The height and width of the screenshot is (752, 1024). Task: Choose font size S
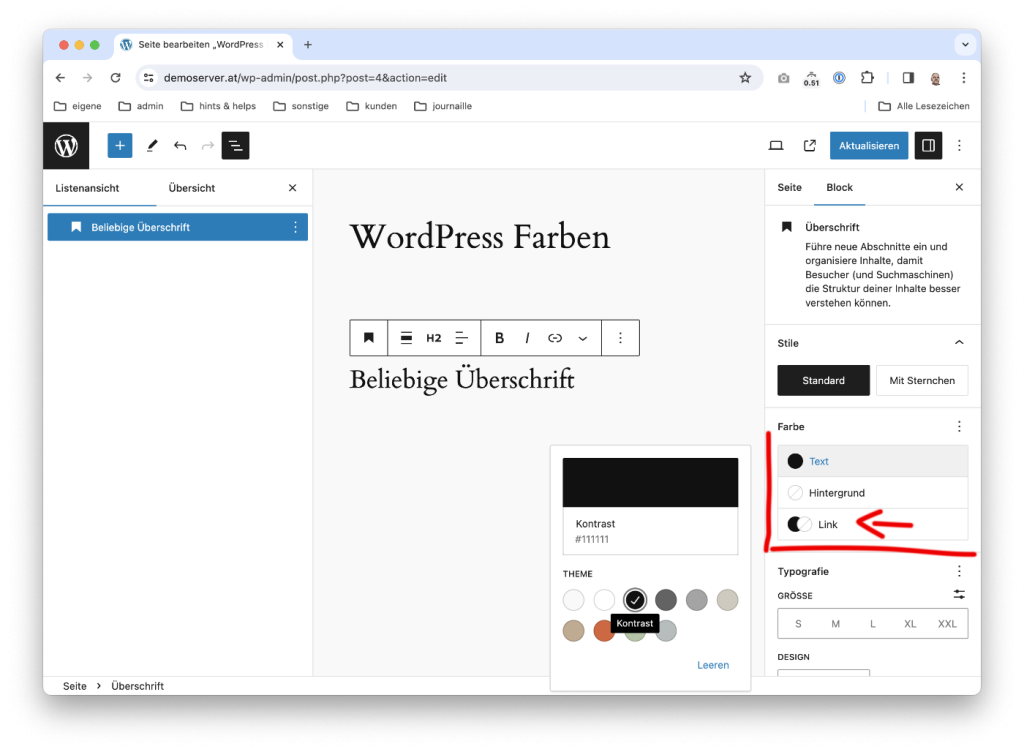798,624
